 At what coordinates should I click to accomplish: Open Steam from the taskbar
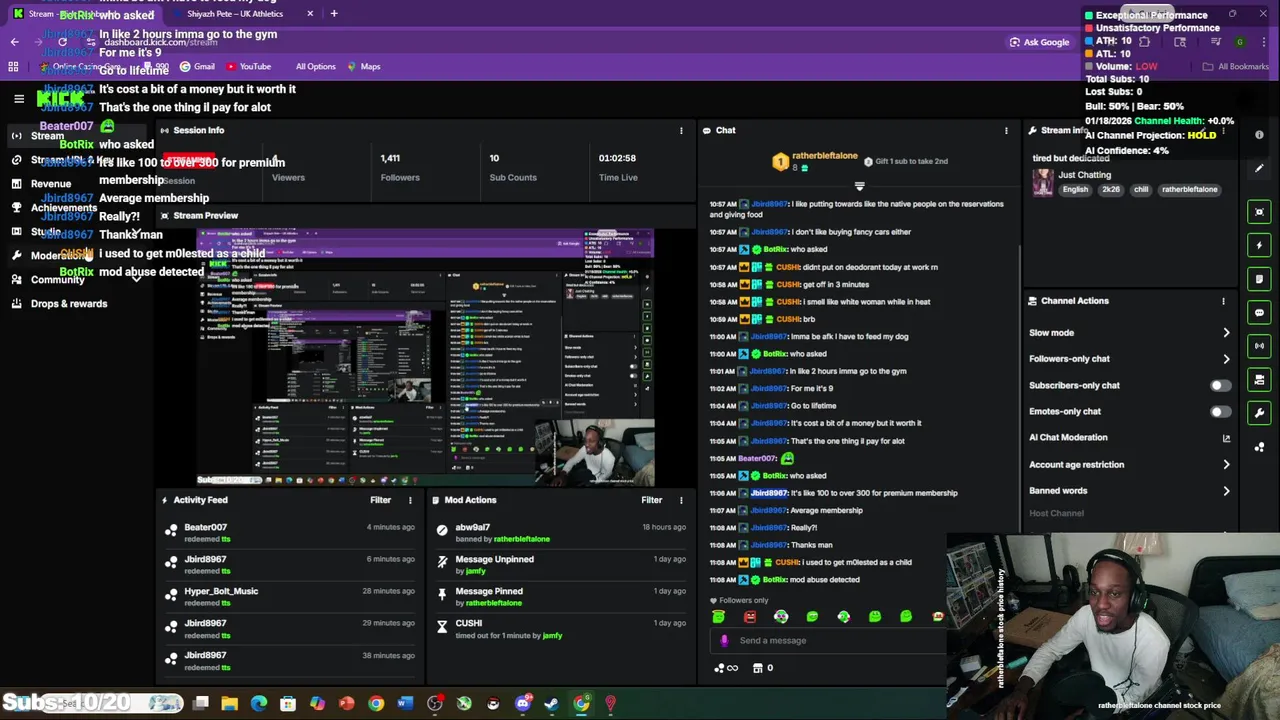[551, 704]
